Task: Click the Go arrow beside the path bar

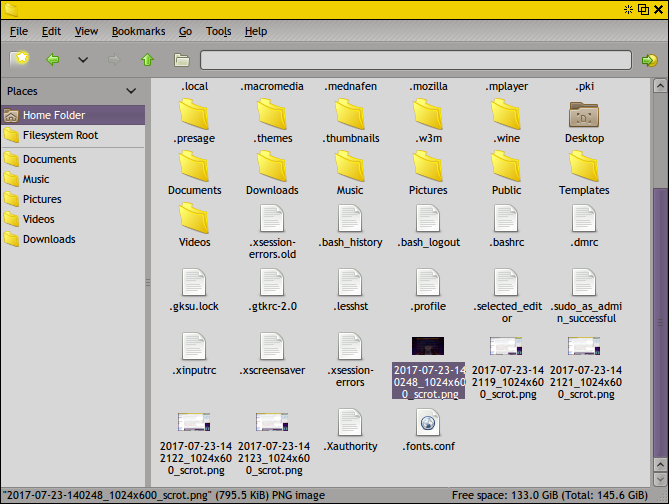Action: pos(649,60)
